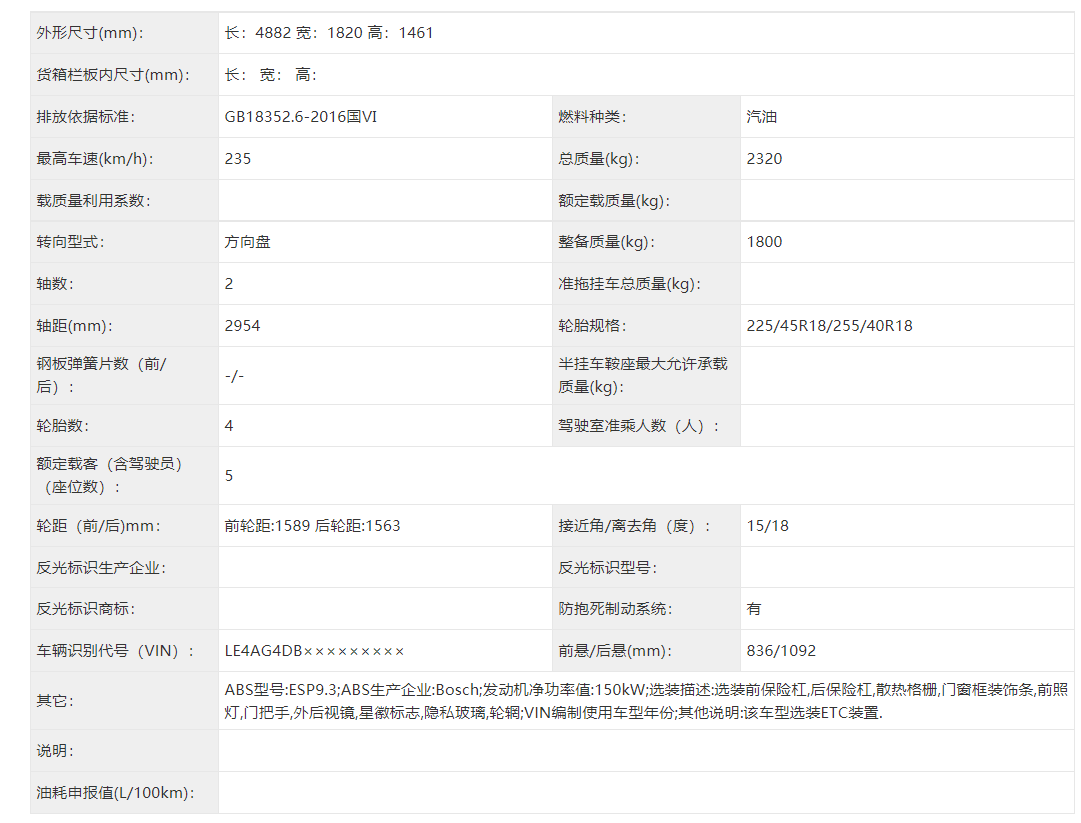
Task: Select the approach/departure angle value 15/18
Action: [x=767, y=526]
